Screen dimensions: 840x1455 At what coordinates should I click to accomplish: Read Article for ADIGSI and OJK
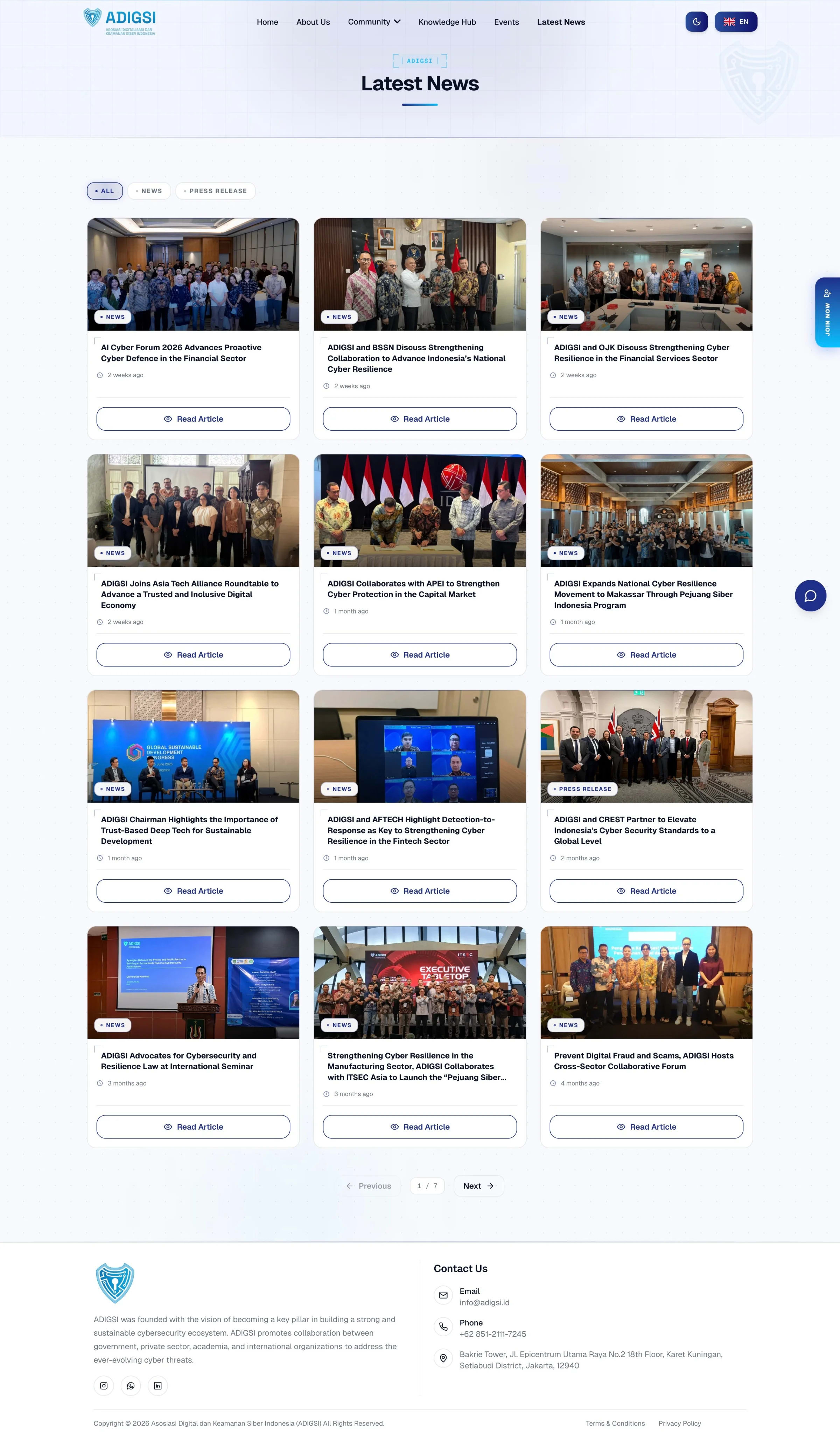click(x=646, y=419)
